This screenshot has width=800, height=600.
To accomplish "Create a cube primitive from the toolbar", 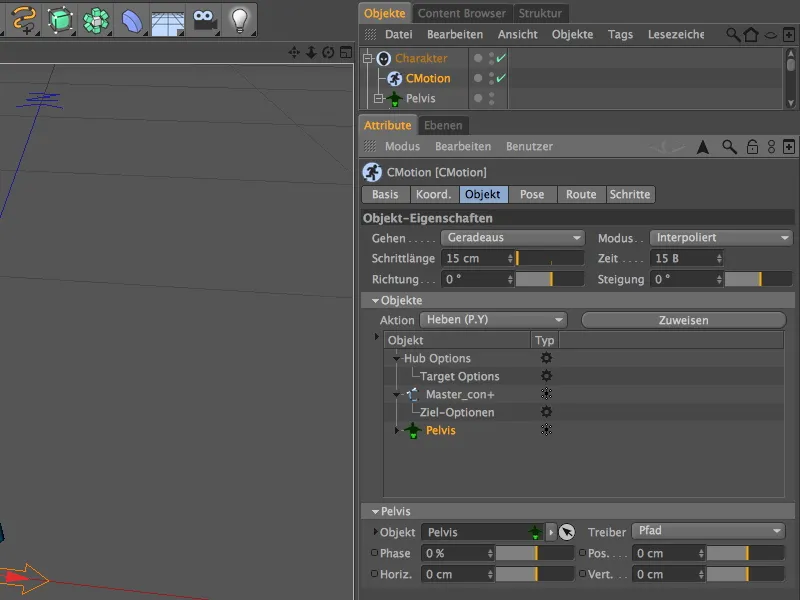I will [x=61, y=18].
